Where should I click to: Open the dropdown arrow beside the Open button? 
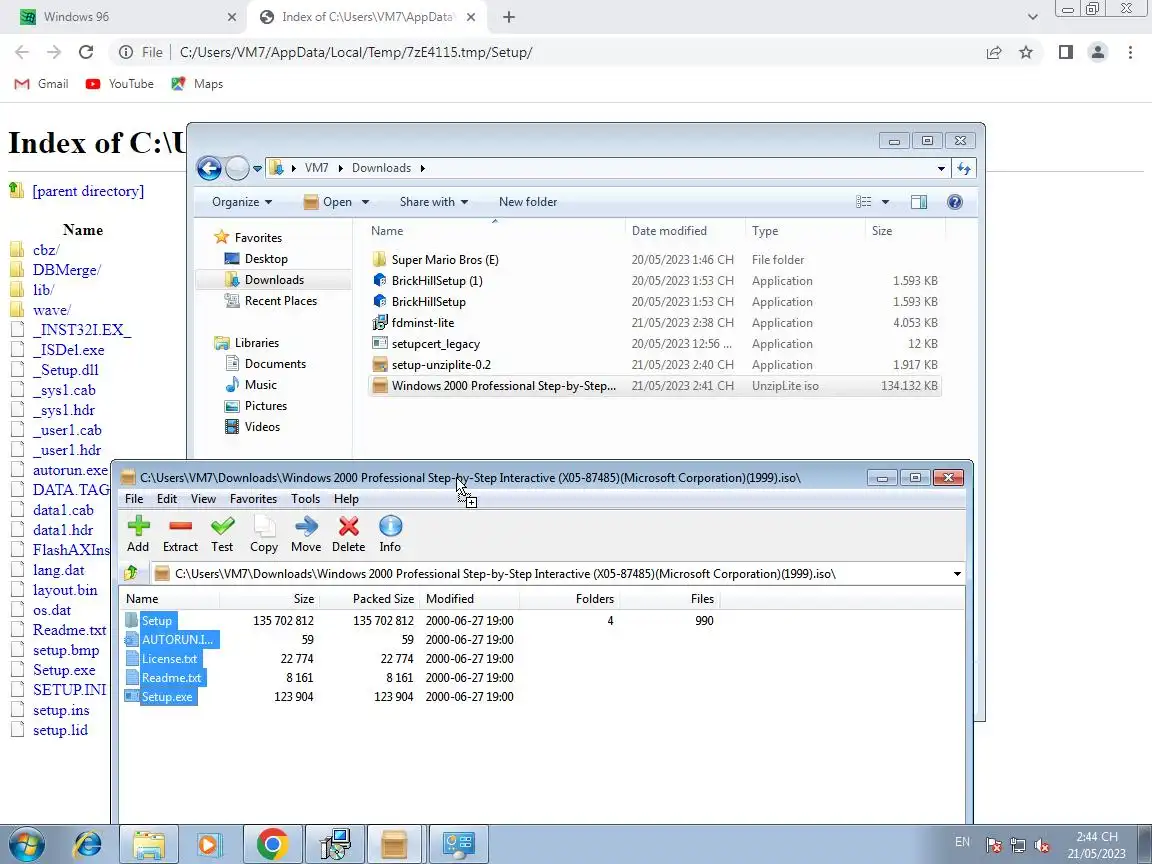[x=365, y=202]
